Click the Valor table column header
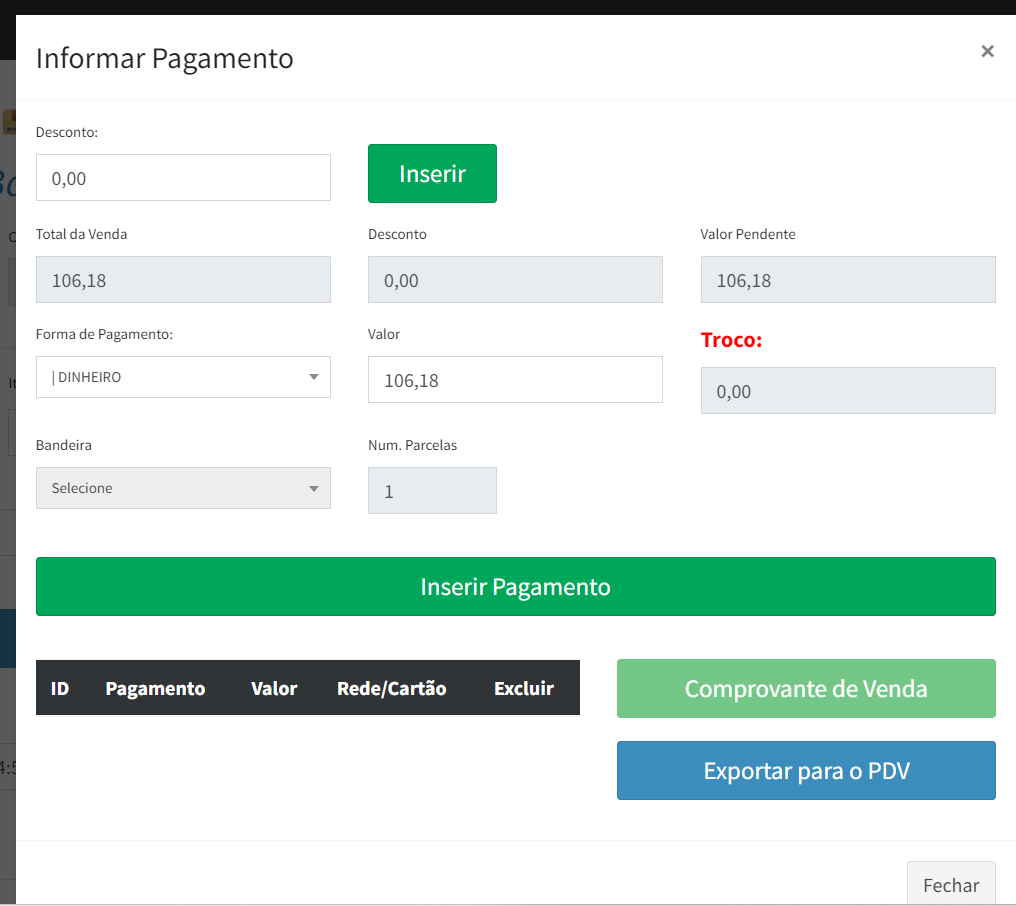This screenshot has height=906, width=1016. coord(274,688)
